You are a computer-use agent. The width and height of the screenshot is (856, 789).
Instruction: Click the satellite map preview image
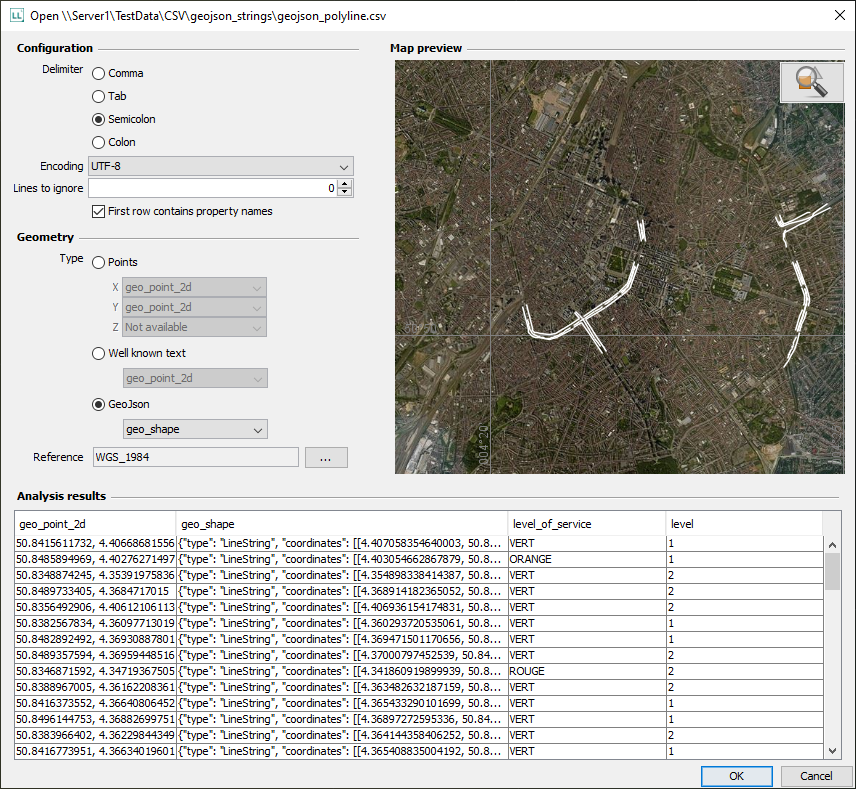[620, 266]
